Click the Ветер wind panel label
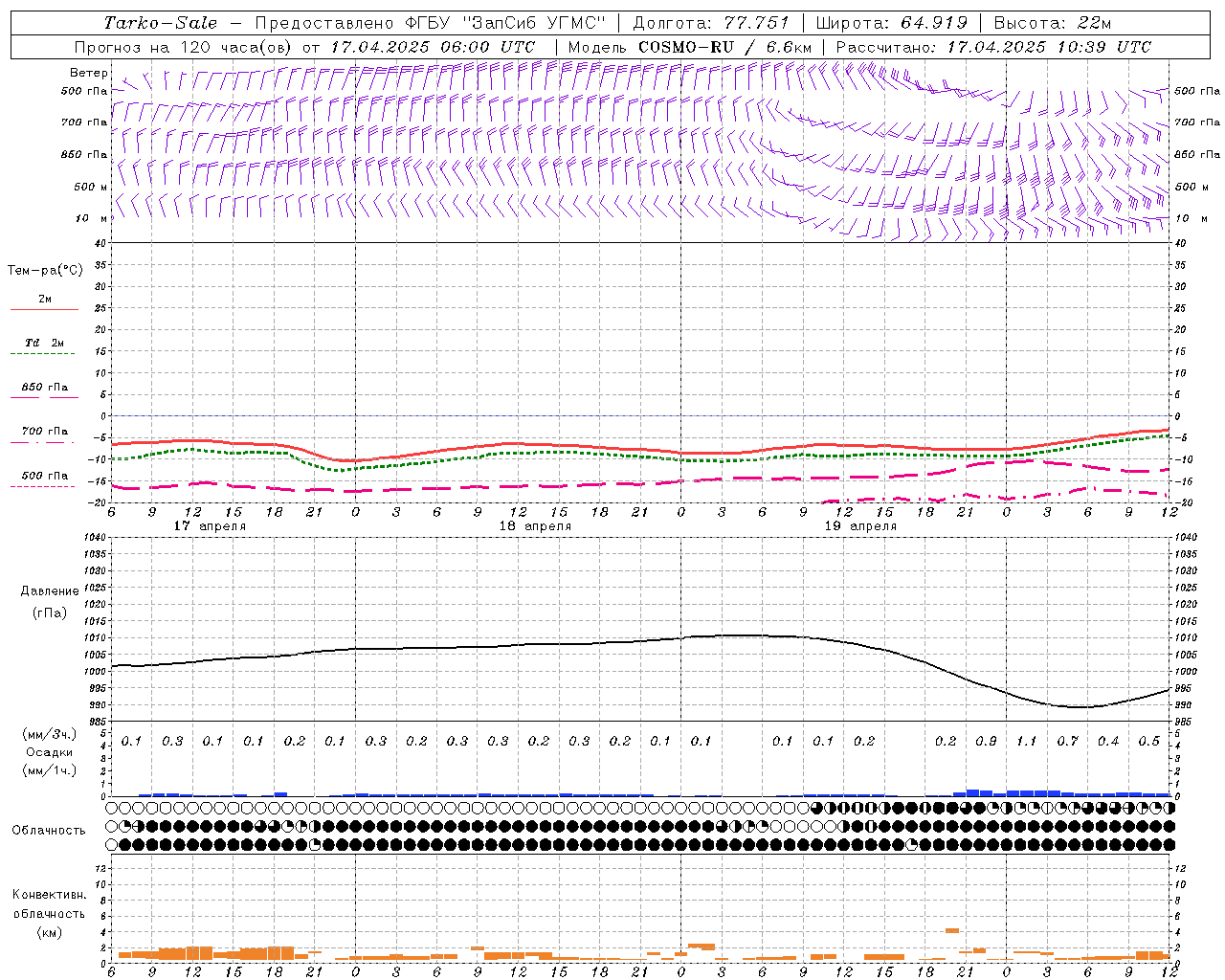 [88, 73]
